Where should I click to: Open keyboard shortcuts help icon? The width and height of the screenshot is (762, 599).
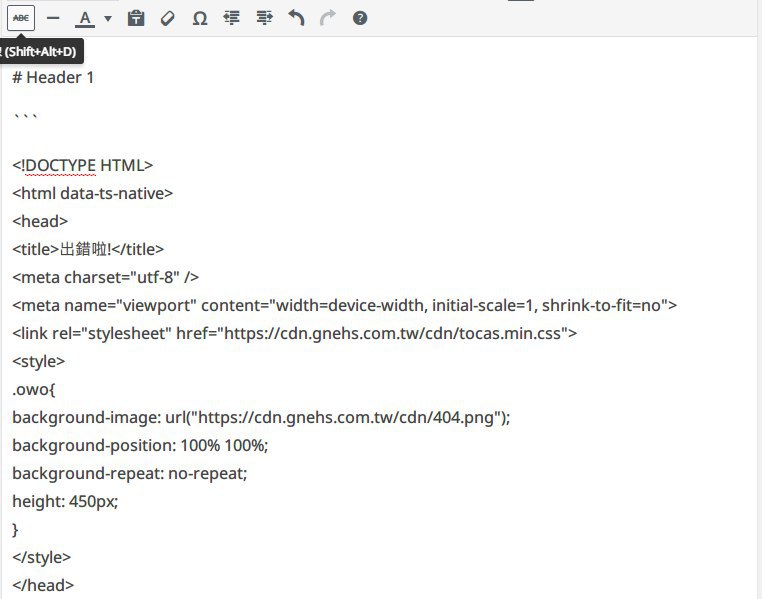coord(360,18)
